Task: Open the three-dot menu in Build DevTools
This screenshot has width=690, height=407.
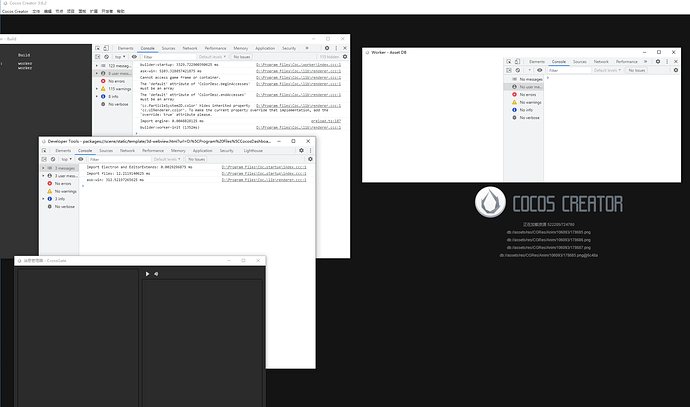Action: point(336,48)
